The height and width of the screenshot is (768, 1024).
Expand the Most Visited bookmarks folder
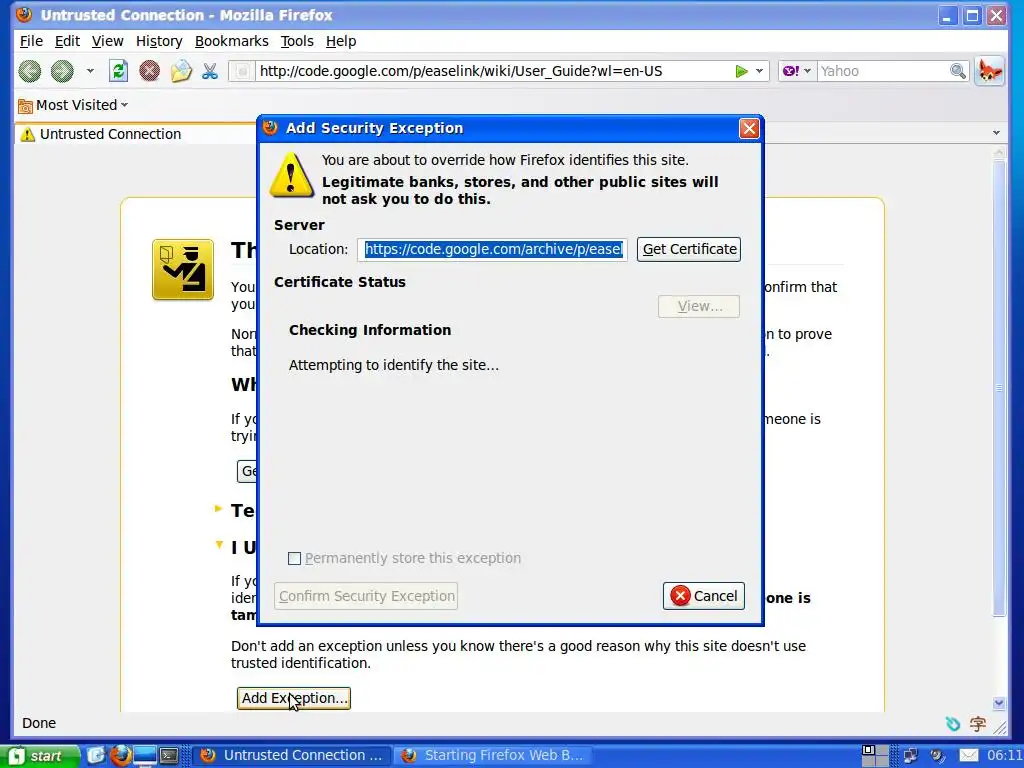tap(73, 105)
